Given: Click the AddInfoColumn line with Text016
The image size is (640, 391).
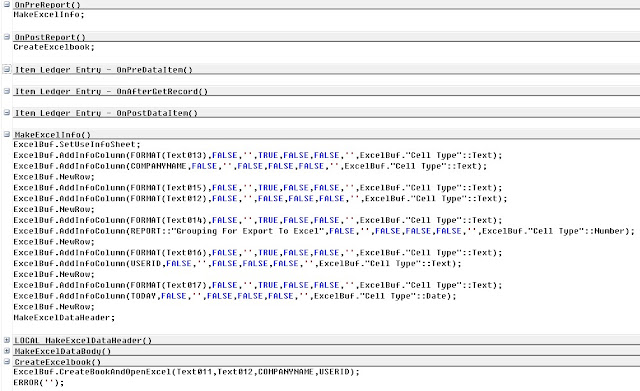Looking at the screenshot, I should (258, 253).
